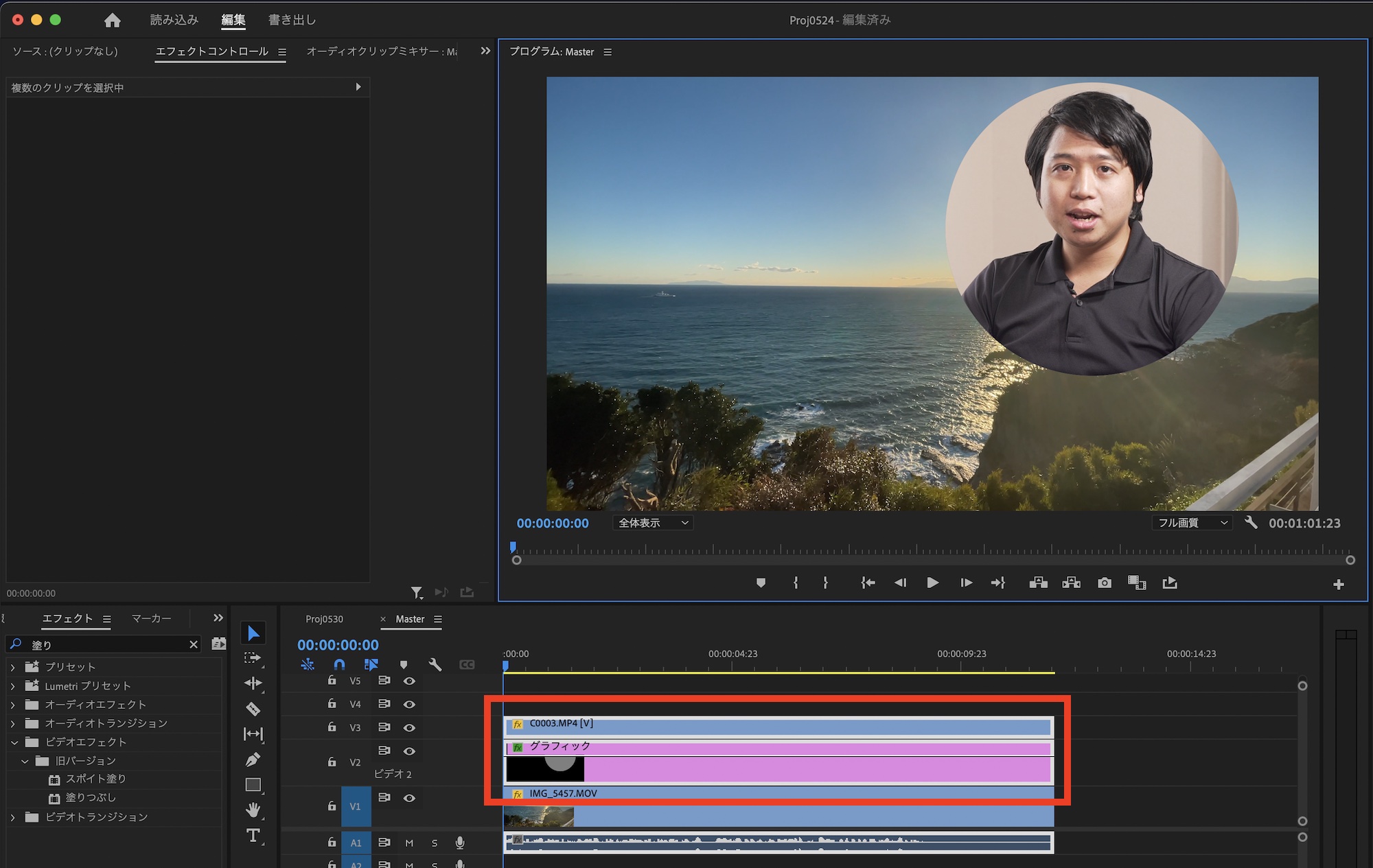
Task: Toggle snap in timeline magnet icon
Action: [x=339, y=664]
